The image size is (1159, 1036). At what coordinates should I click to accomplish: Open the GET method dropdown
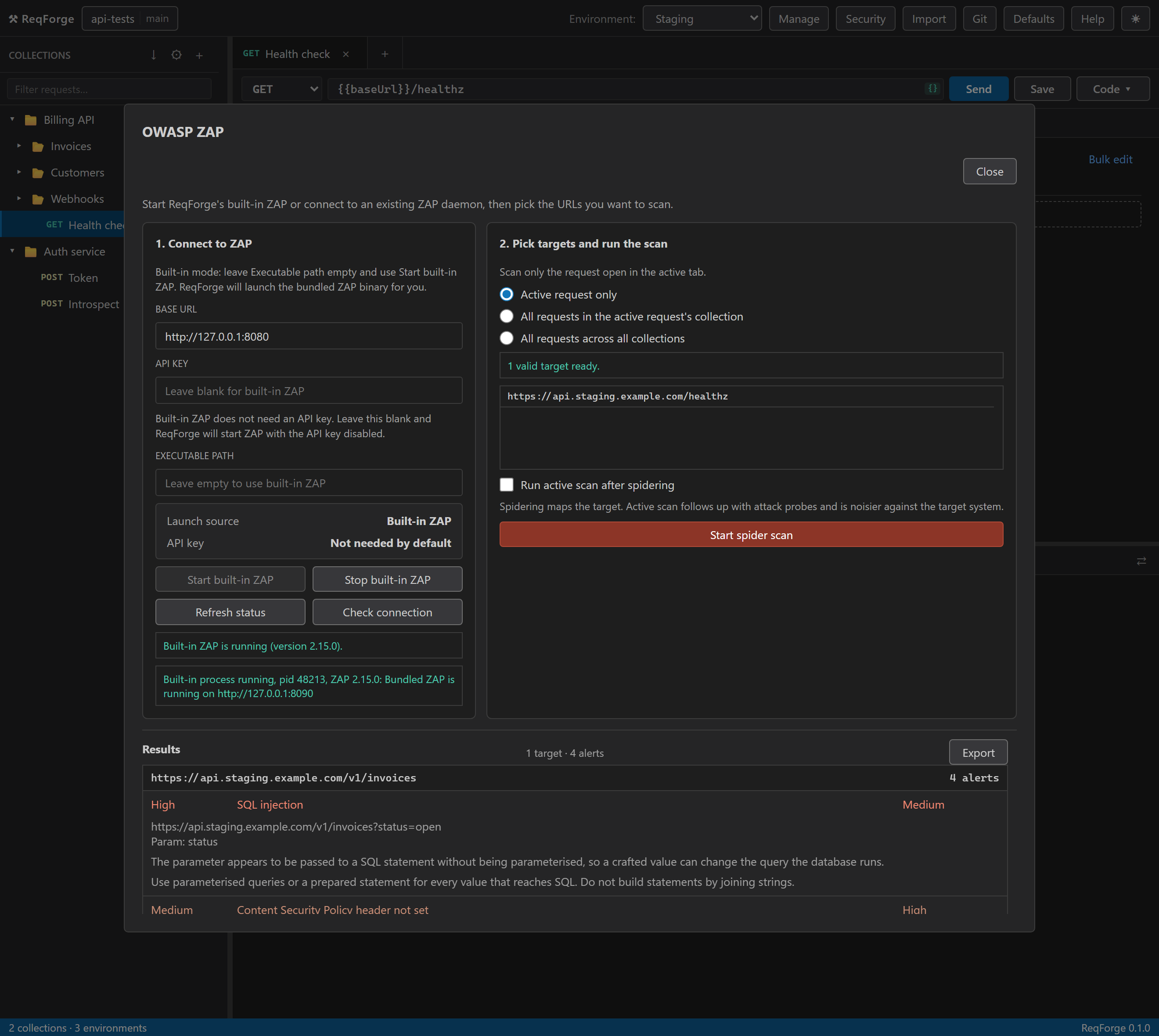(282, 89)
